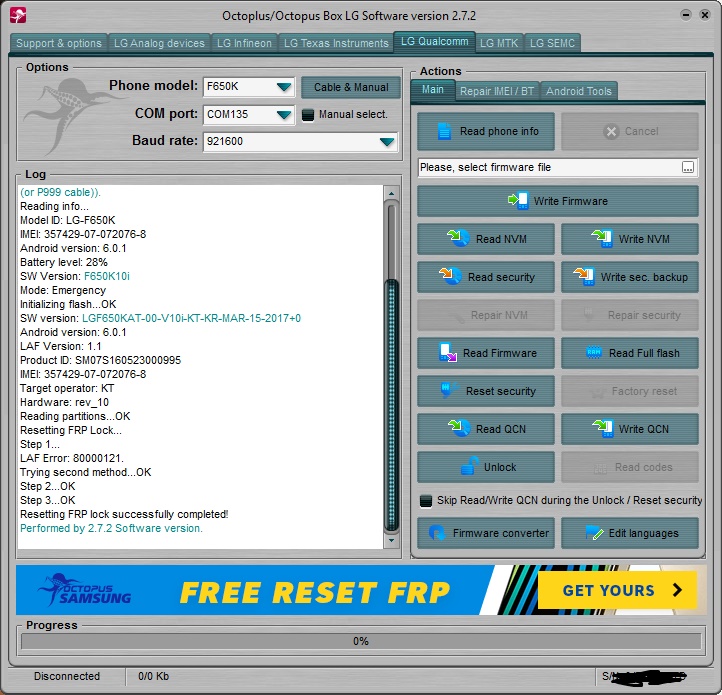Image resolution: width=722 pixels, height=695 pixels.
Task: Click 'Mode: Emergency' log line
Action: 63,290
